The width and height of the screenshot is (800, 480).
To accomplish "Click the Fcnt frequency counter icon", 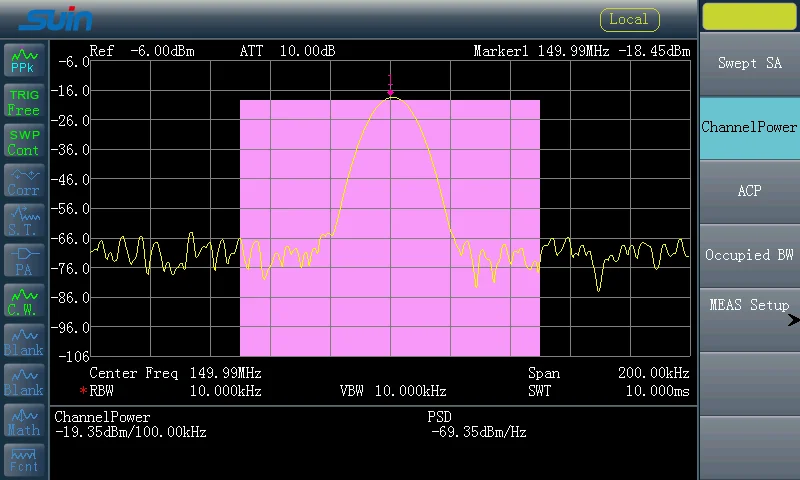I will point(23,460).
